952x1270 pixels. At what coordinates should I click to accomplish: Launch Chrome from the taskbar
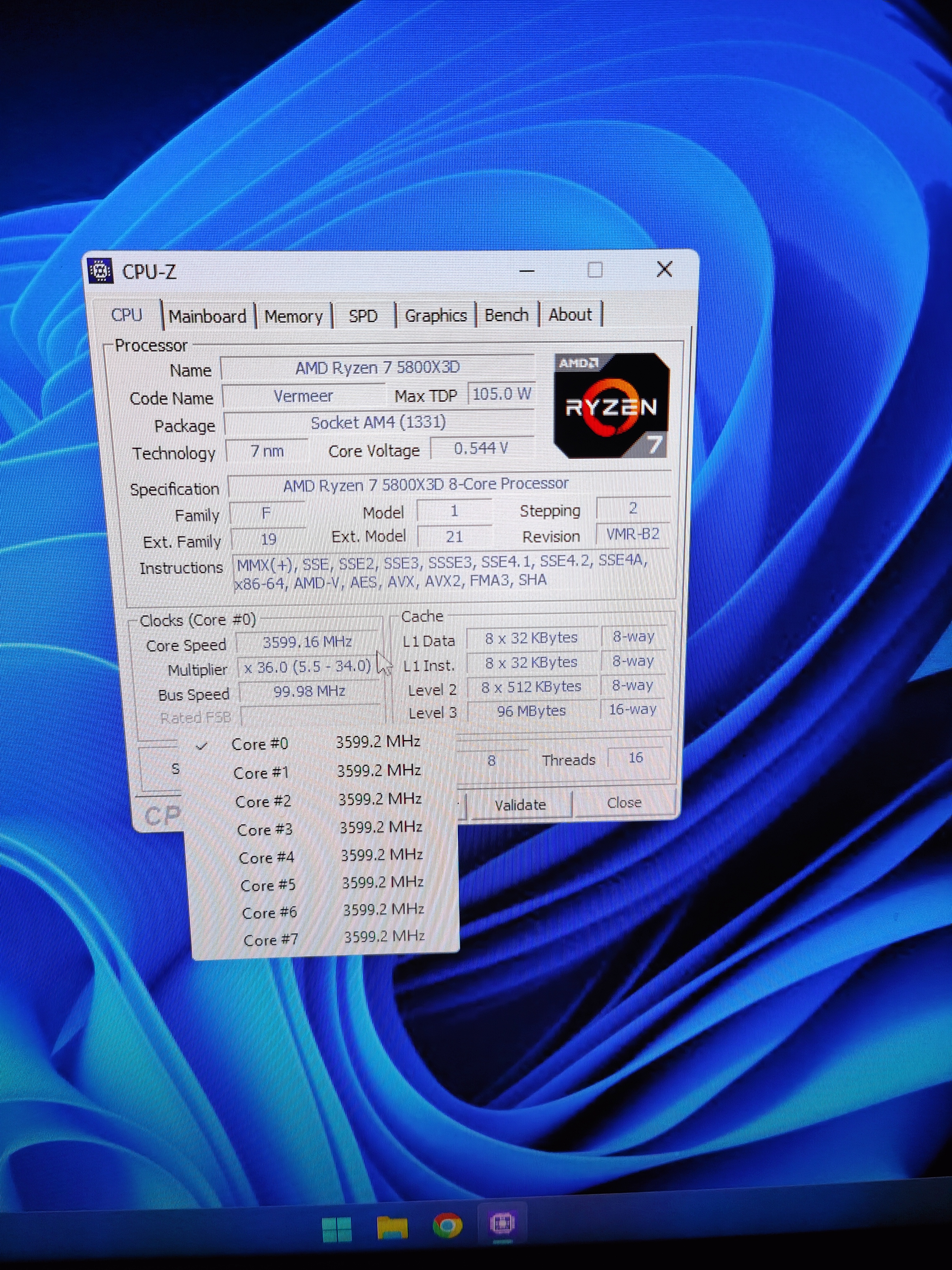coord(447,1226)
